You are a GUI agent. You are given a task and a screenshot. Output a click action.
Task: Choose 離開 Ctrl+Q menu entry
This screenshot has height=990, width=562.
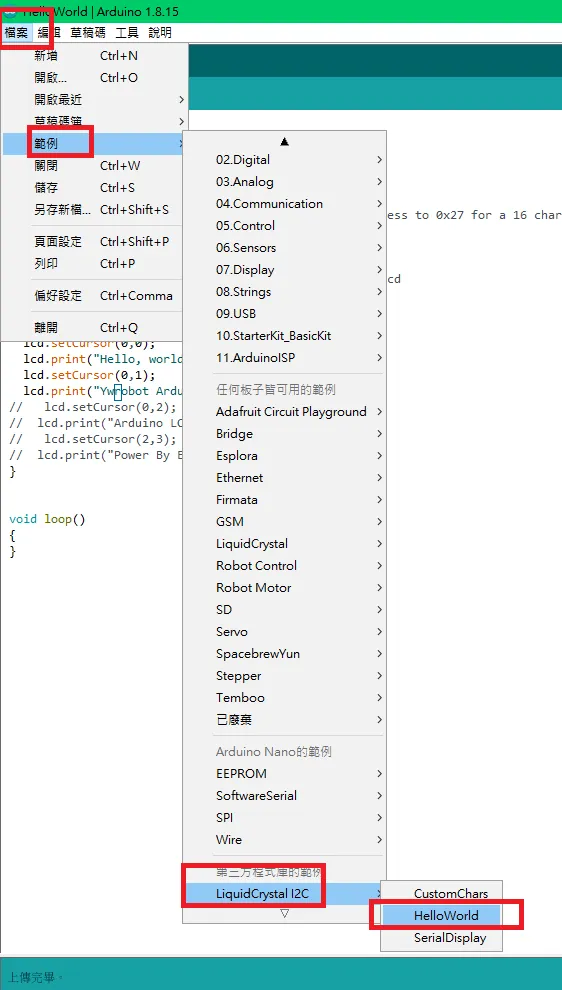(x=93, y=327)
